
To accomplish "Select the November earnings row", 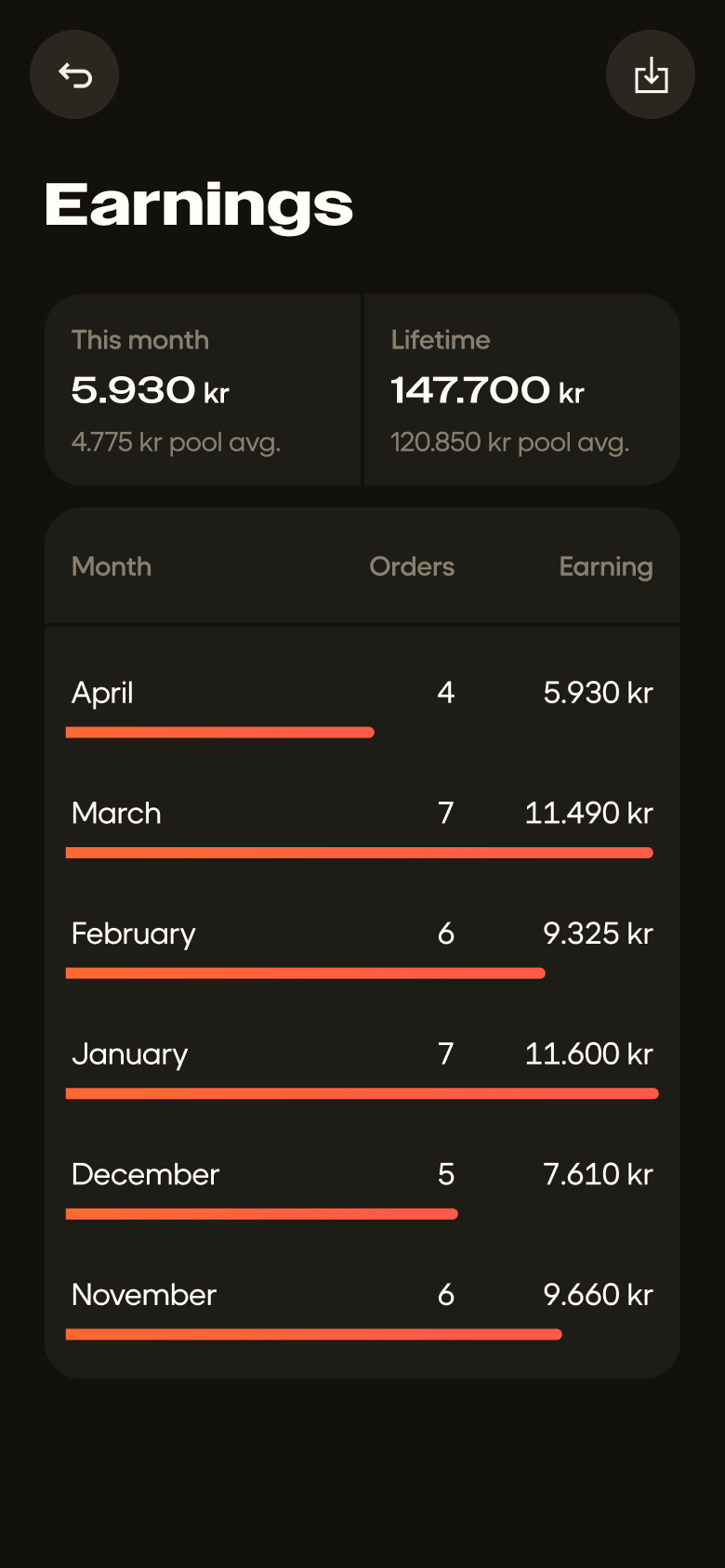I will click(362, 1308).
